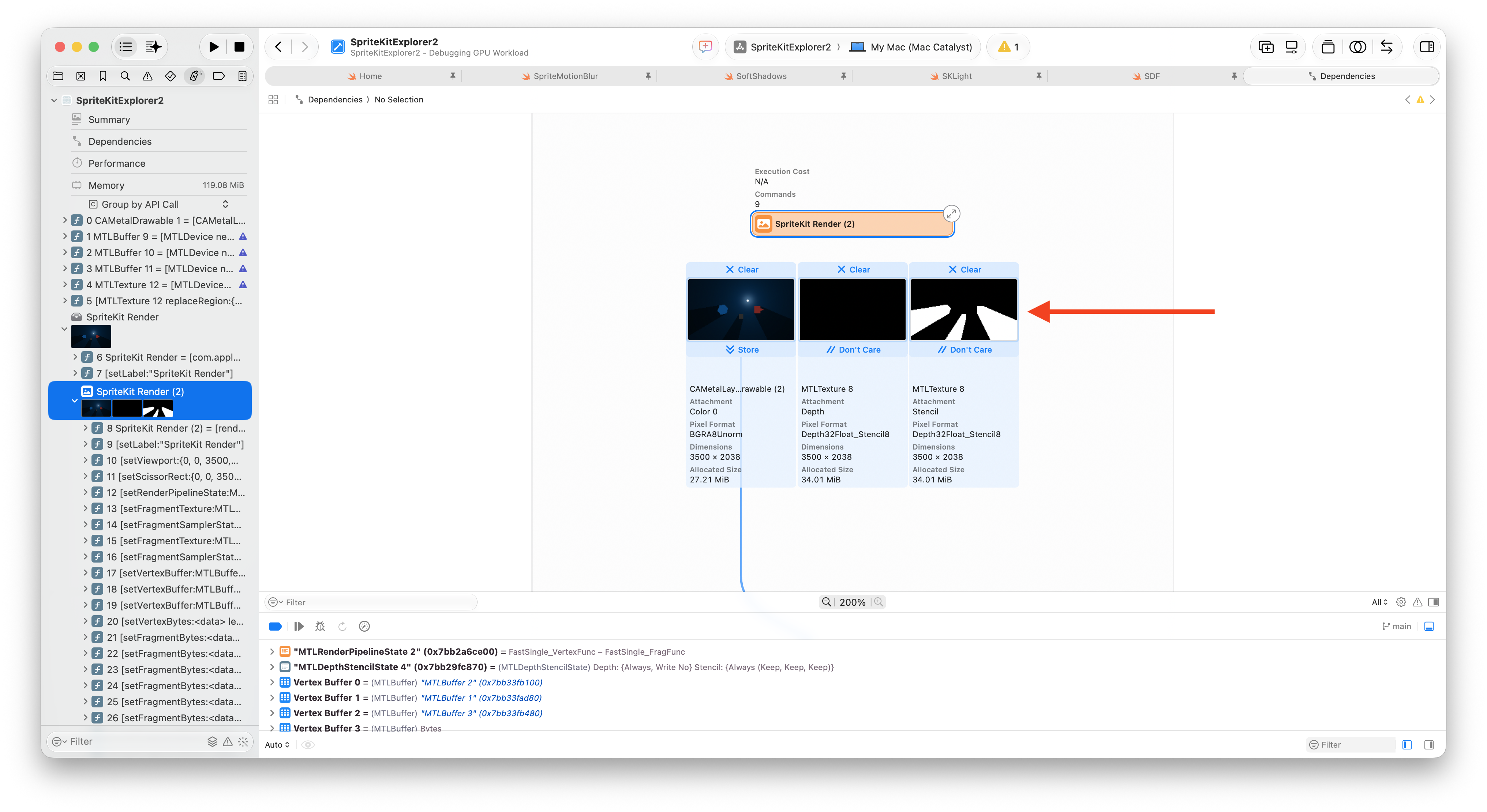This screenshot has width=1487, height=812.
Task: Zoom in on the dependency graph
Action: tap(879, 602)
